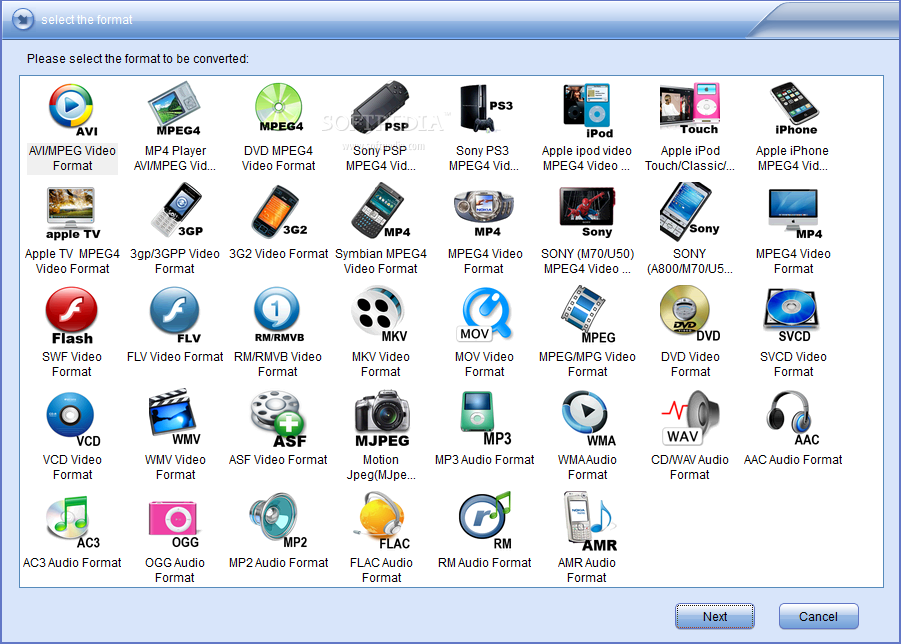Viewport: 901px width, 644px height.
Task: Select the MOV Video Format icon
Action: click(x=485, y=315)
